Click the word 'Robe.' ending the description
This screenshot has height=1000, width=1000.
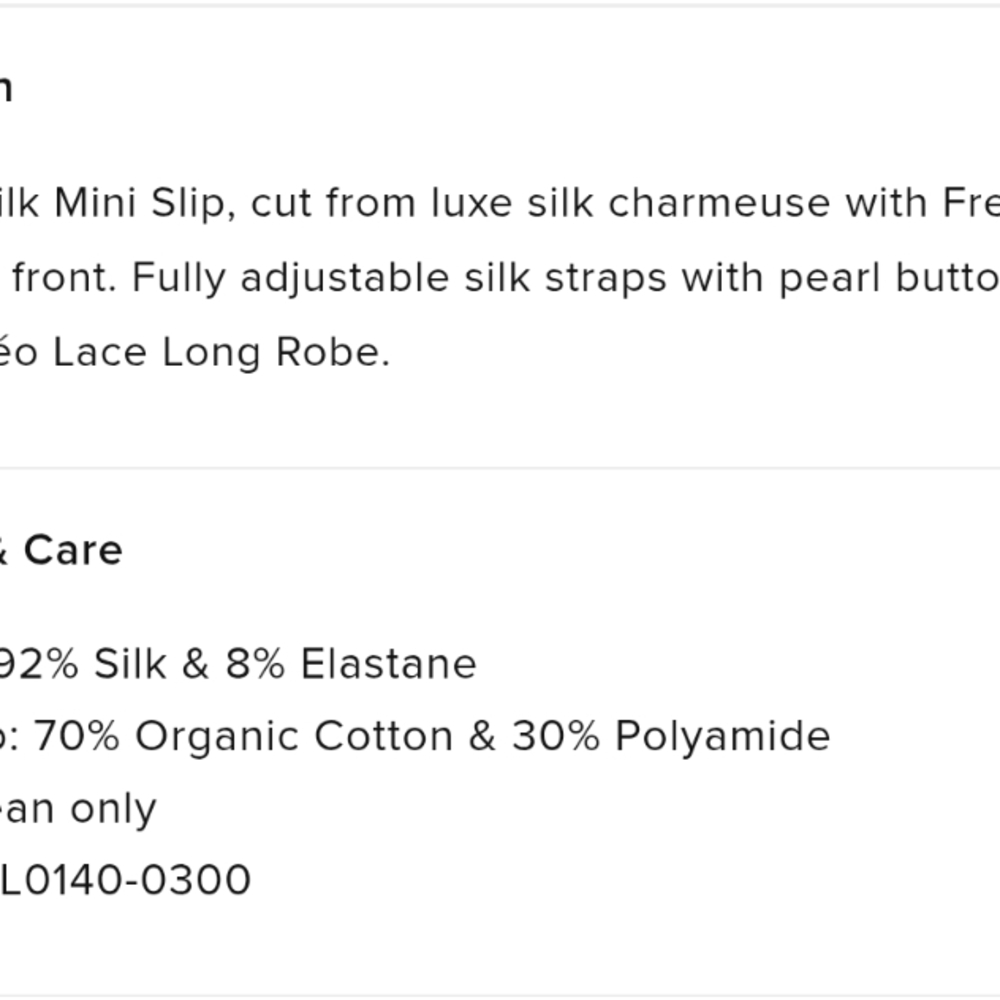point(333,352)
